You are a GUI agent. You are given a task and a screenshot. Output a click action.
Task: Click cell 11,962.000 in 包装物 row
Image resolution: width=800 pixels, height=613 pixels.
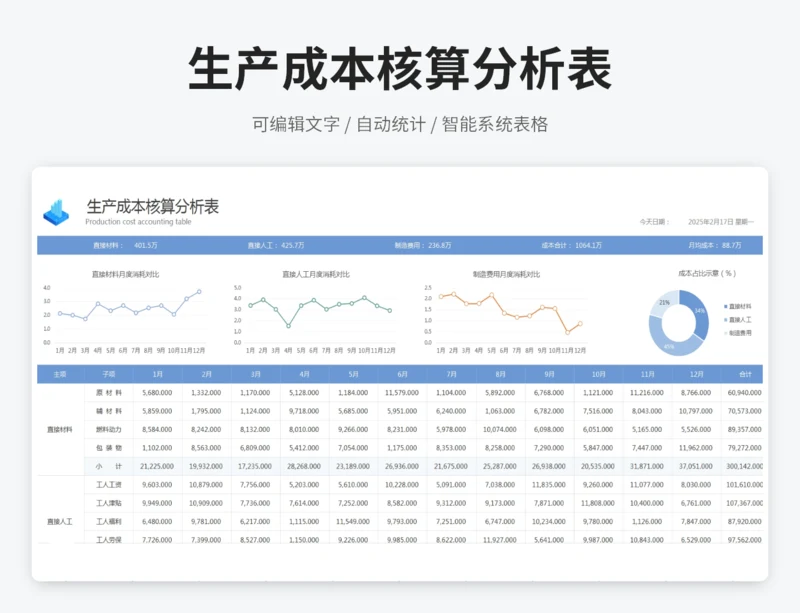tap(696, 448)
